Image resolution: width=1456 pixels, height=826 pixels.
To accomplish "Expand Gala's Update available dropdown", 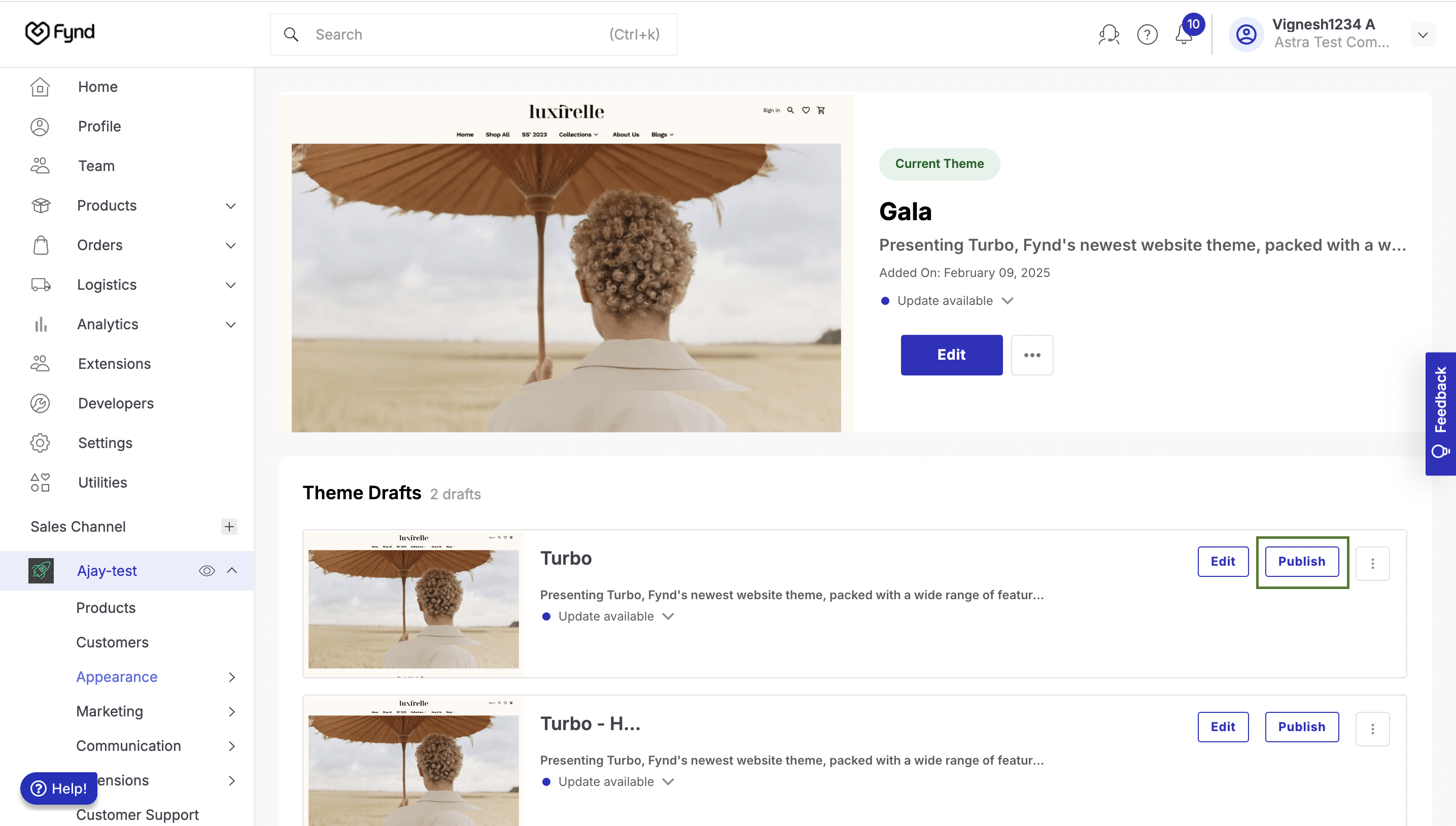I will pos(1008,301).
